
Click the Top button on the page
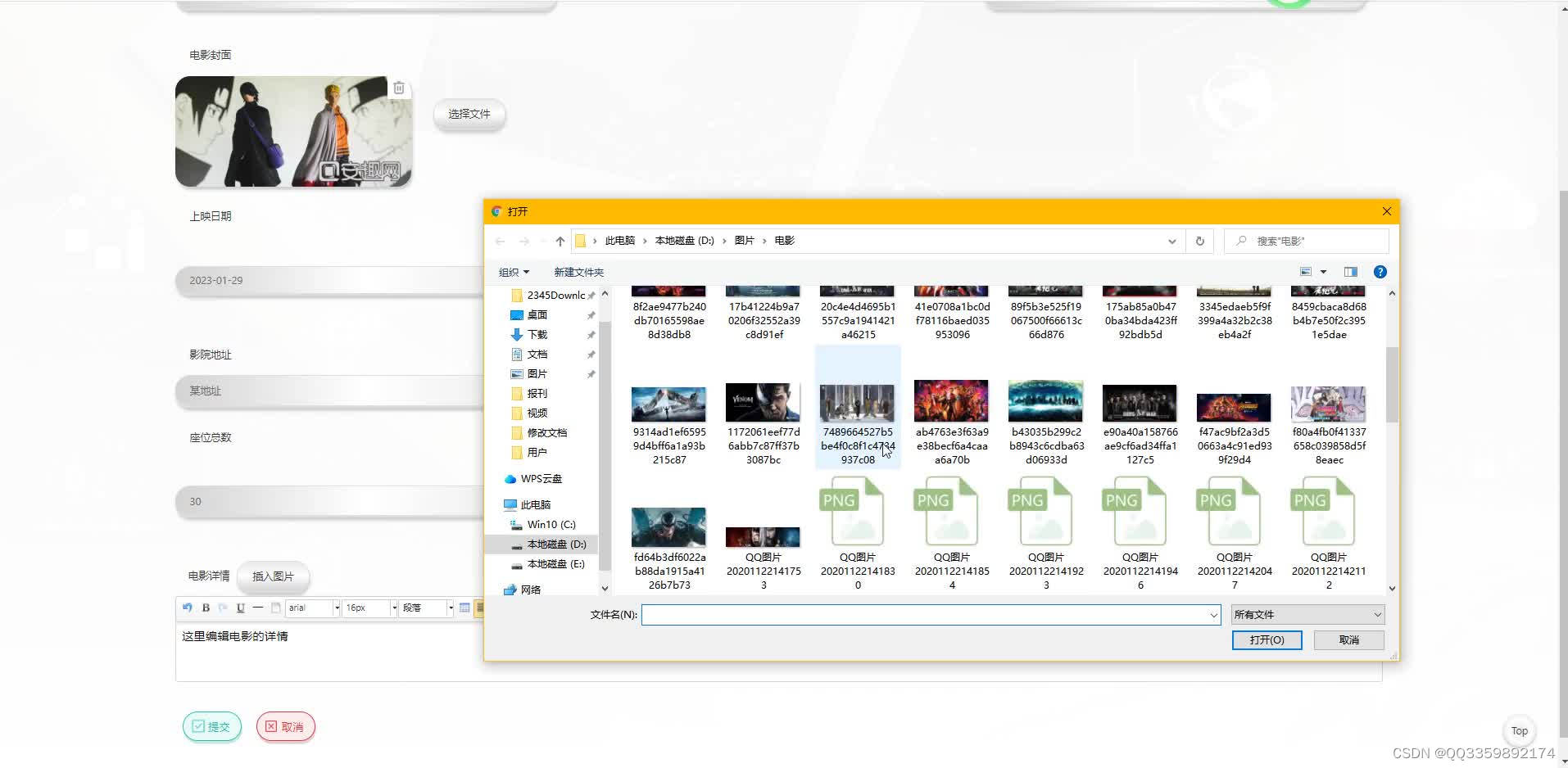pyautogui.click(x=1520, y=731)
